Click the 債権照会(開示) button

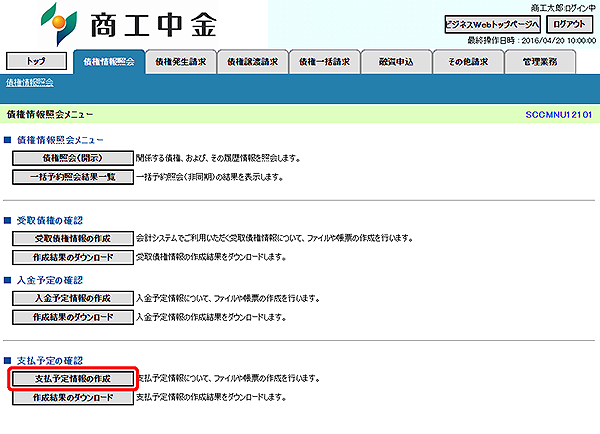point(73,158)
